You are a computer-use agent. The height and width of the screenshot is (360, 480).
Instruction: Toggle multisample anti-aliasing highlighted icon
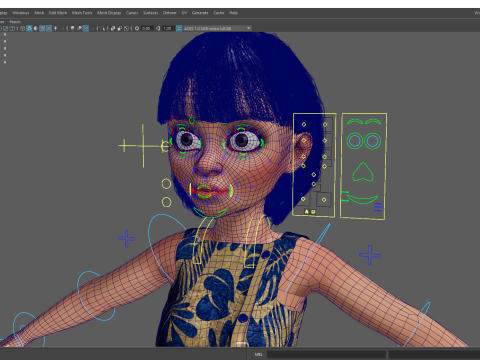coord(86,28)
